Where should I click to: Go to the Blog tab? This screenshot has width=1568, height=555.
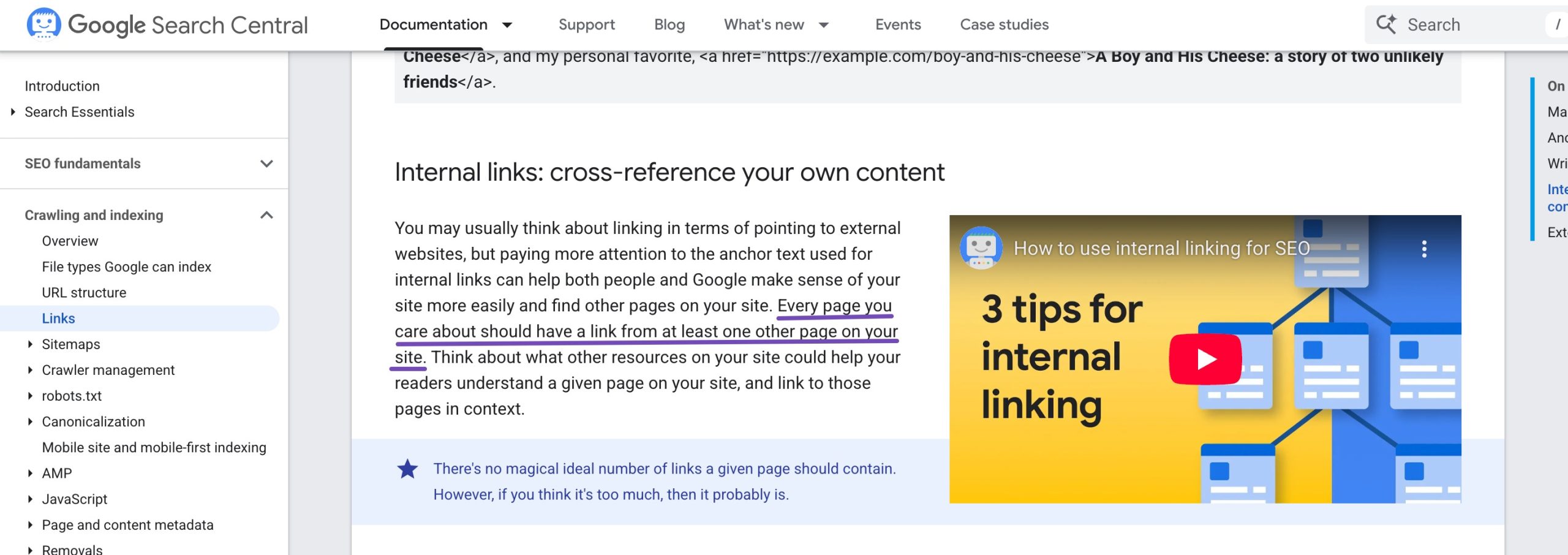[x=669, y=25]
